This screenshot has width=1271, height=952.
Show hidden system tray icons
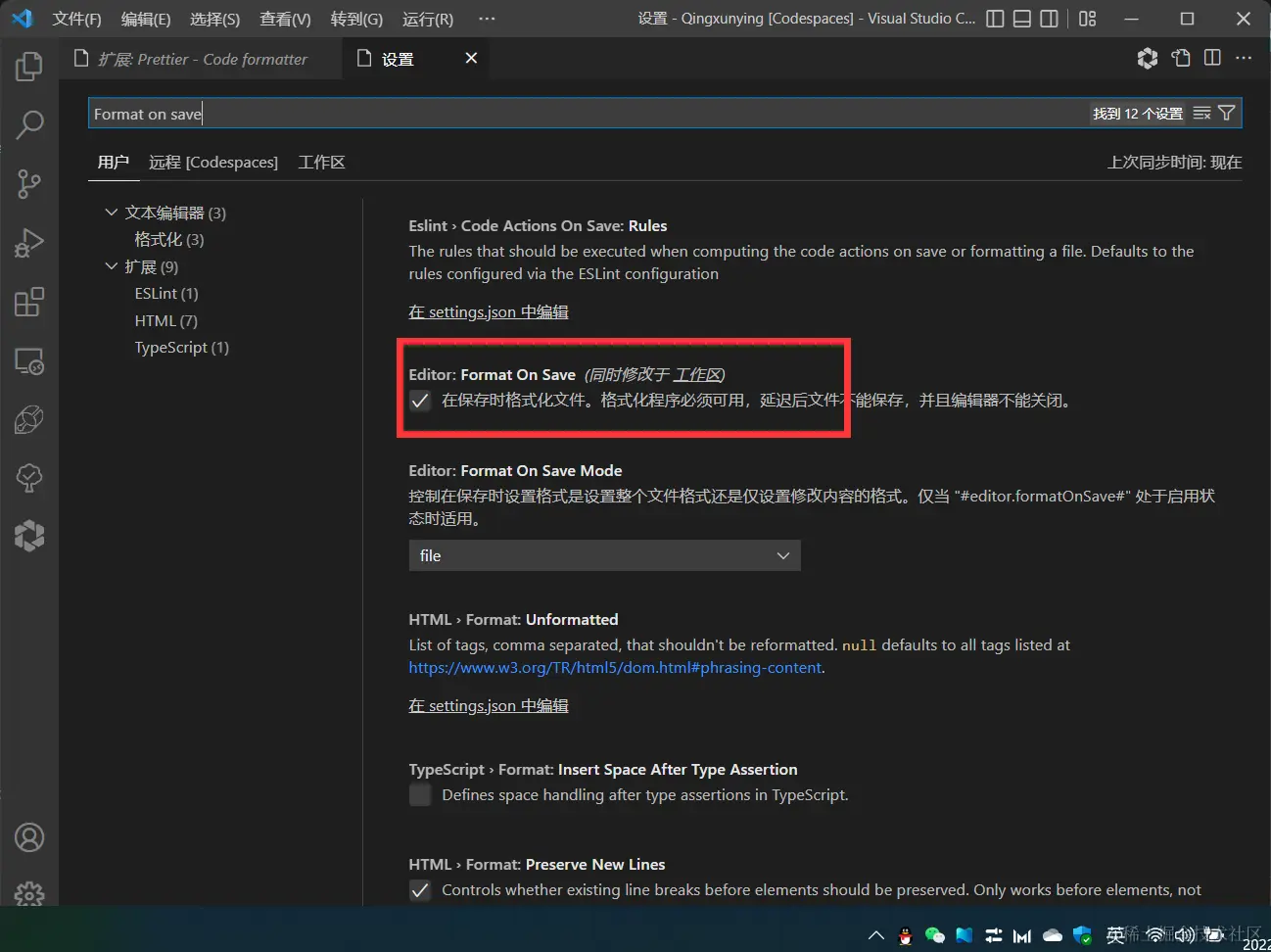876,936
